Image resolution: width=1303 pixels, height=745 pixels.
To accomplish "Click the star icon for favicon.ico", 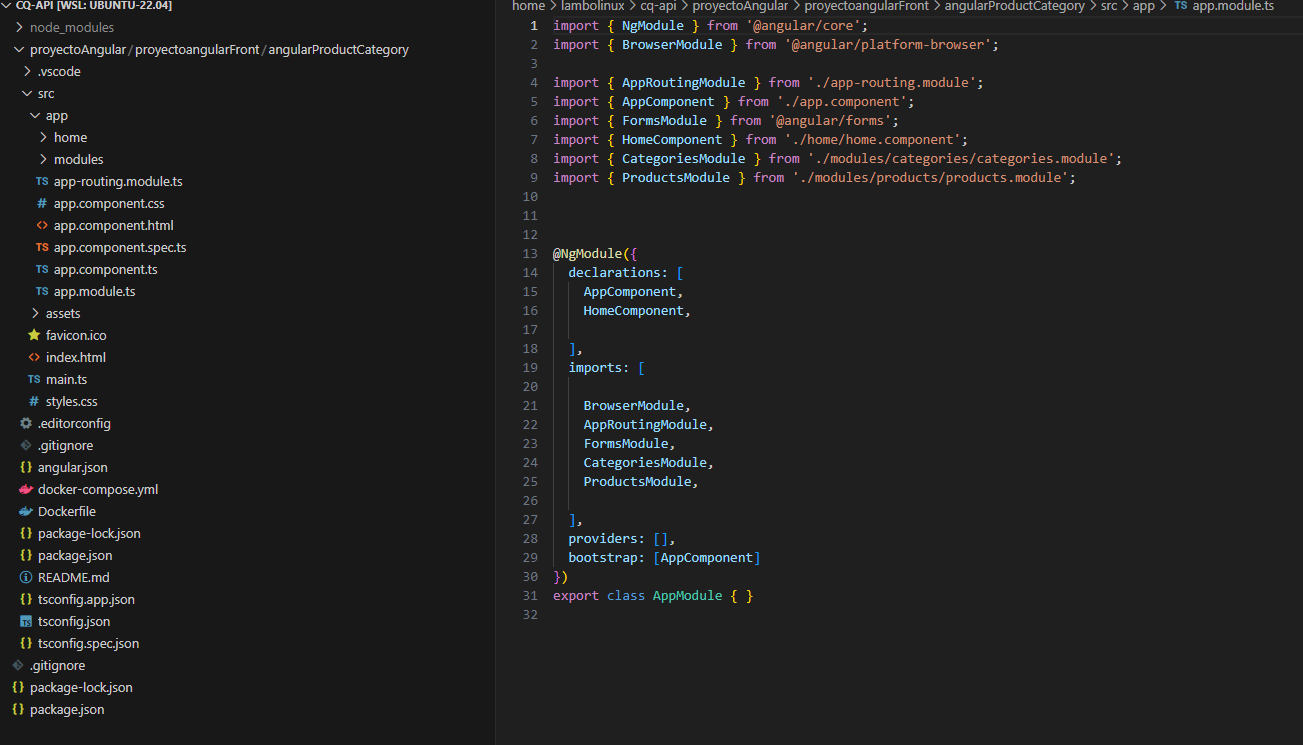I will [x=34, y=335].
